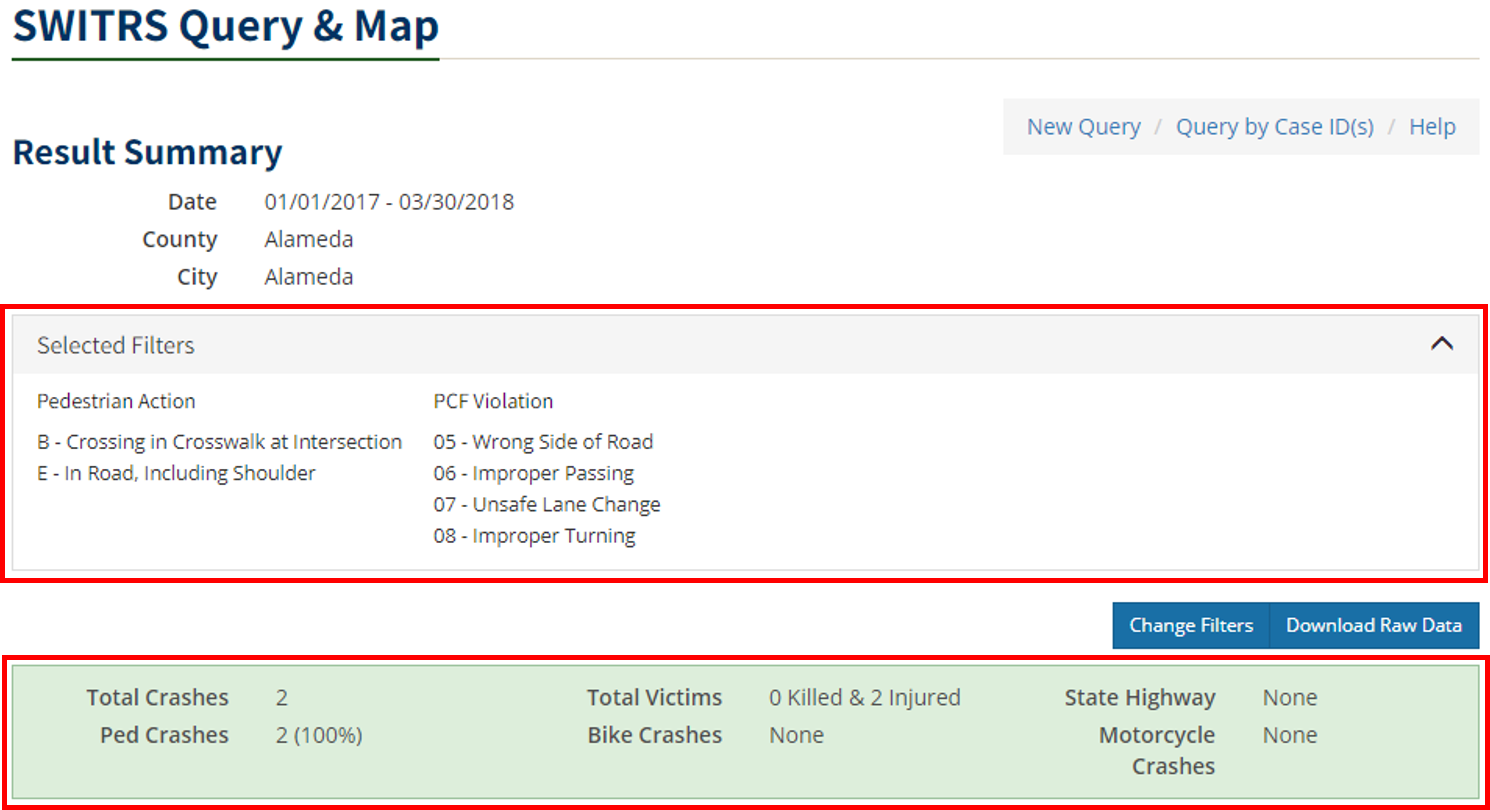The height and width of the screenshot is (810, 1490).
Task: Click the Result Summary heading
Action: [147, 152]
